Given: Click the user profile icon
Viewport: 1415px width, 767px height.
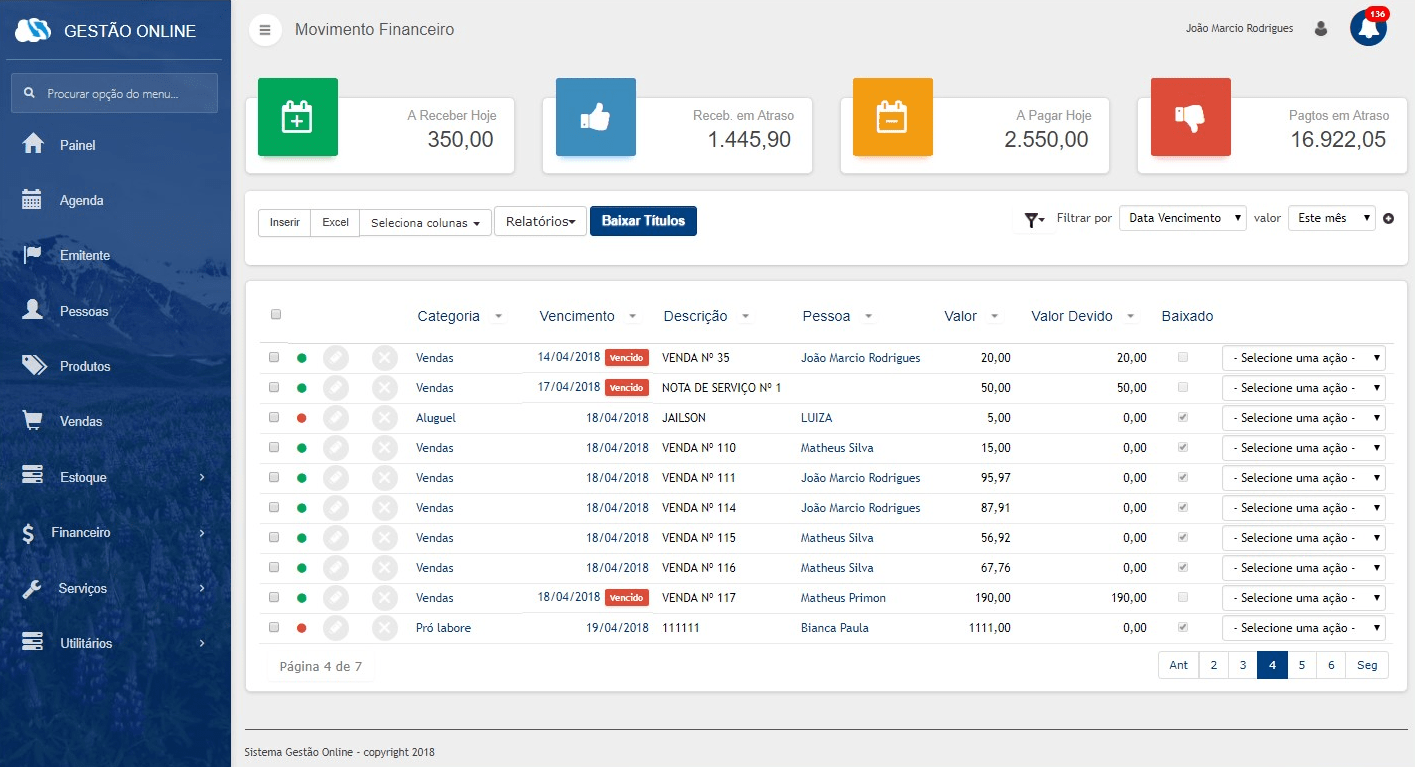Looking at the screenshot, I should pos(1320,29).
